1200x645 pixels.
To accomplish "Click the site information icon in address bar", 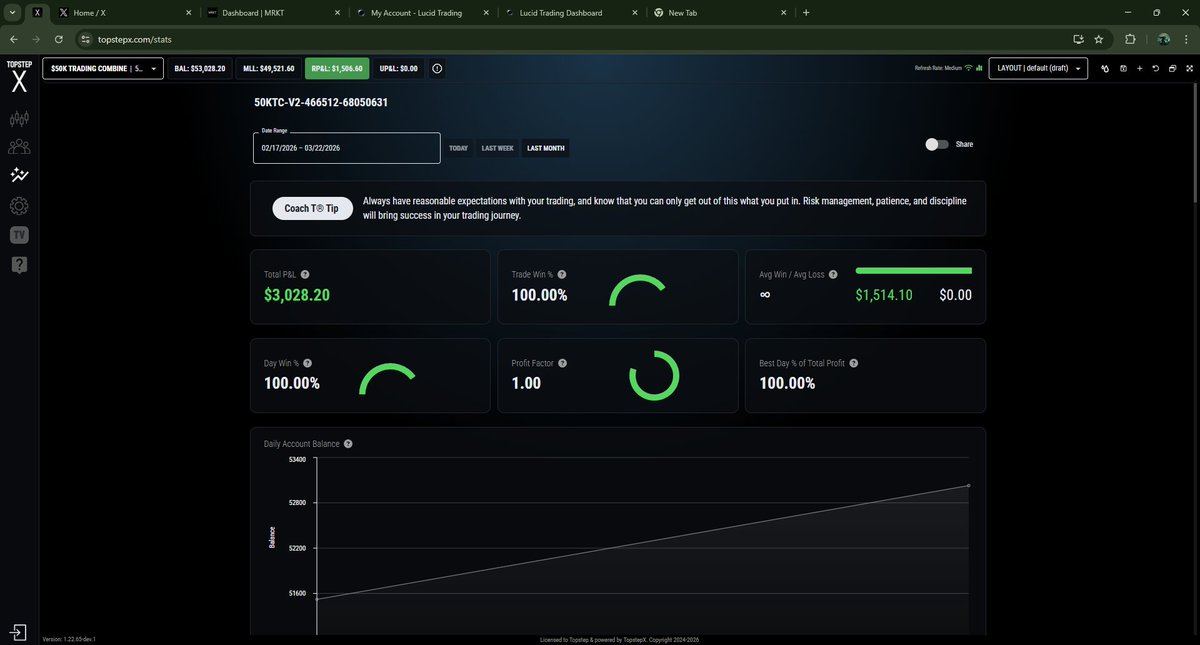I will (x=85, y=39).
